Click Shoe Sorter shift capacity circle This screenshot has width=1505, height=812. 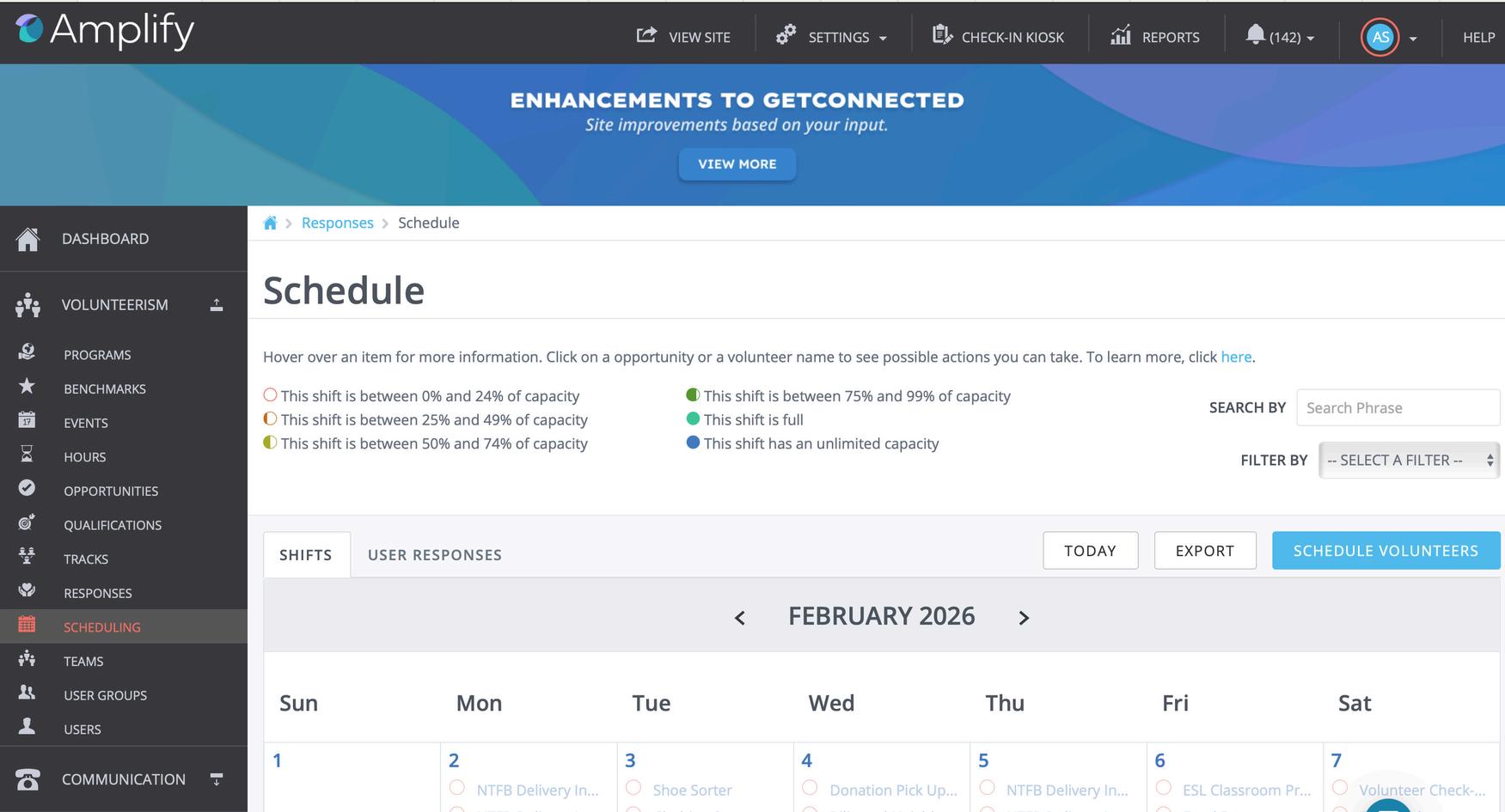(x=633, y=788)
